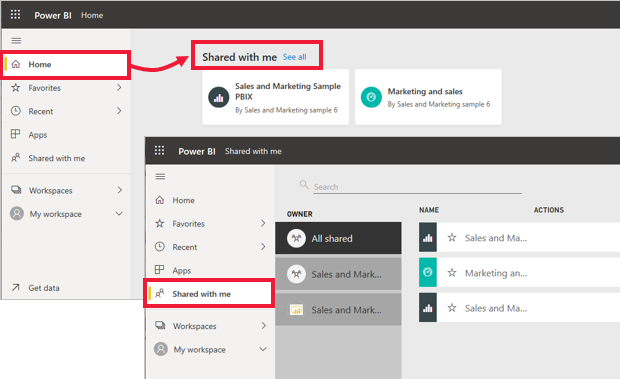This screenshot has height=379, width=620.
Task: Open Get data in back window
Action: (66, 288)
